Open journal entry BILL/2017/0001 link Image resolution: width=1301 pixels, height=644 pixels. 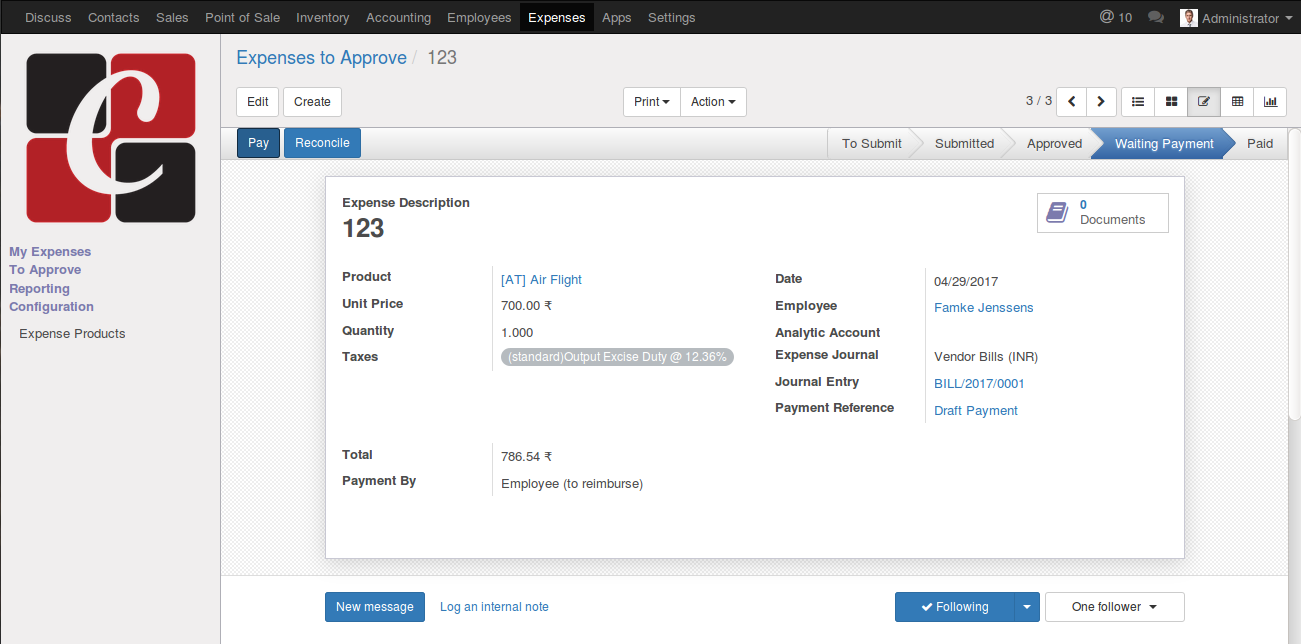[979, 384]
